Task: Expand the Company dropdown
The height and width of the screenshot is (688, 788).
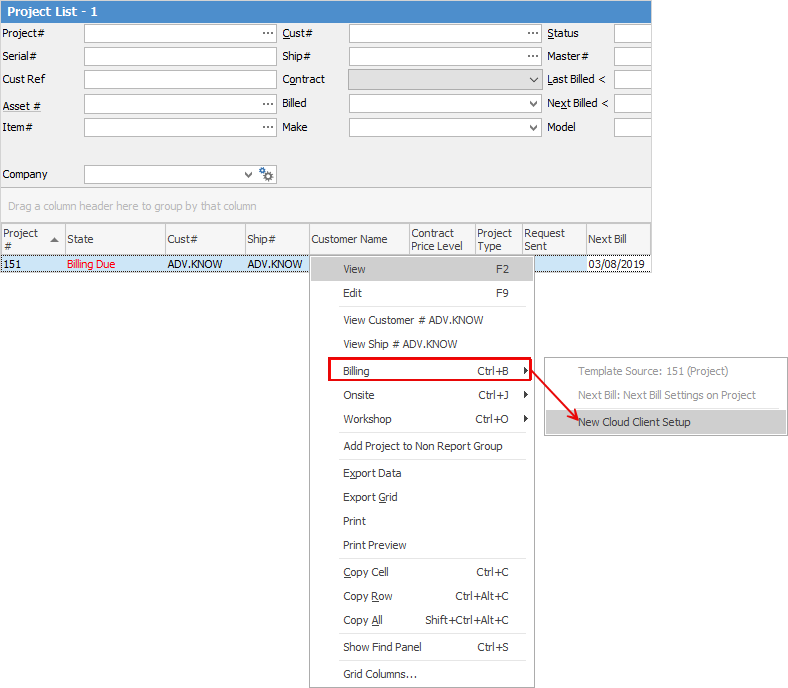Action: point(248,174)
